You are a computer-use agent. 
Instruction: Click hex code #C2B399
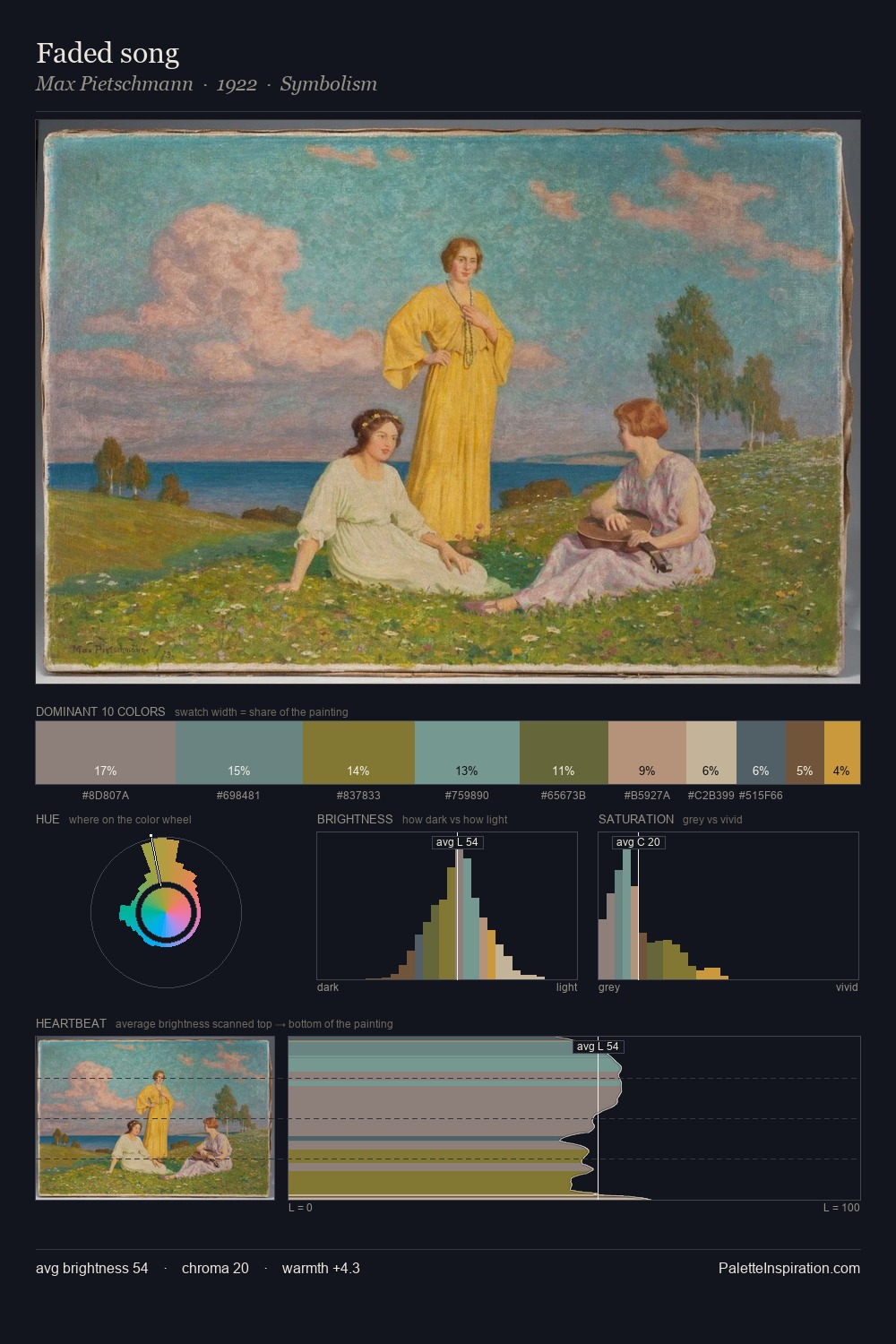(x=711, y=796)
